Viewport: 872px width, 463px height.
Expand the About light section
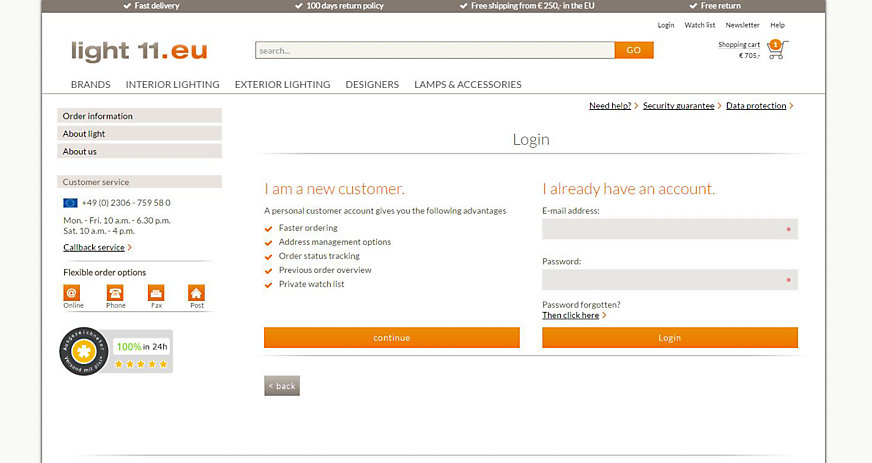point(139,134)
